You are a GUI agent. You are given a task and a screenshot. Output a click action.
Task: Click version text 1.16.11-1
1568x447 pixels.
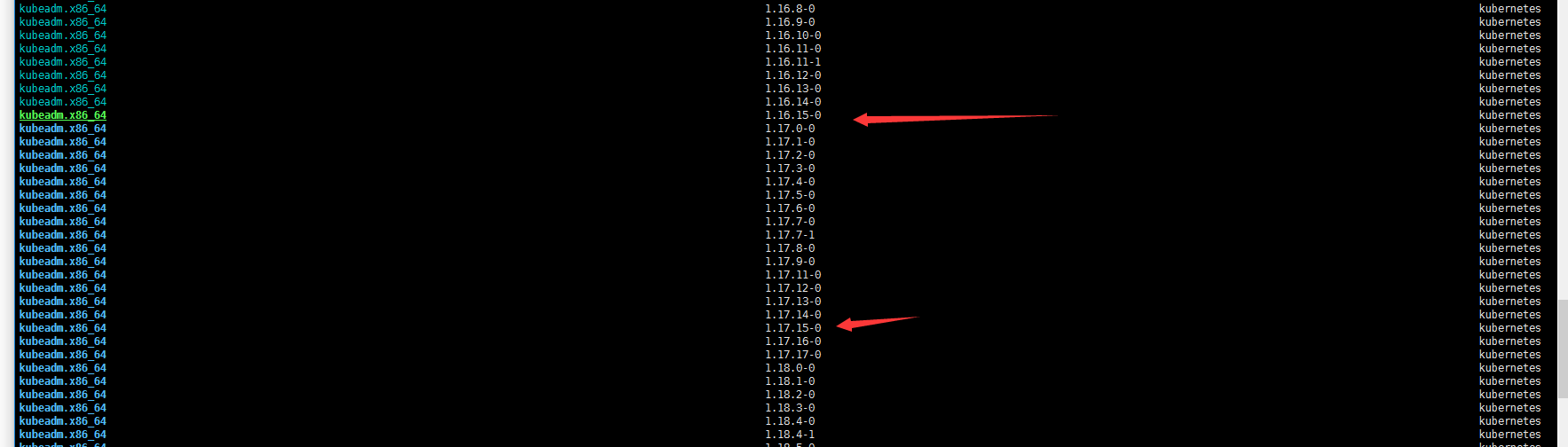793,62
